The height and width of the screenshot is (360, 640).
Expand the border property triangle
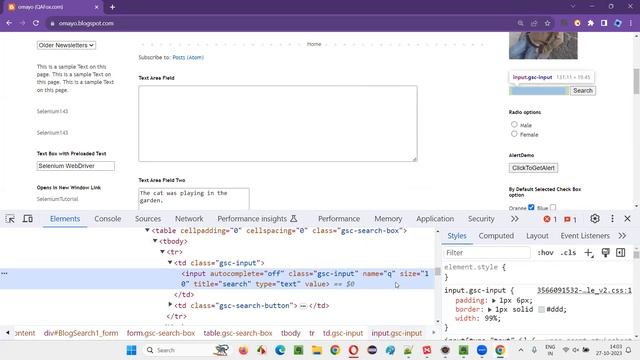[489, 309]
